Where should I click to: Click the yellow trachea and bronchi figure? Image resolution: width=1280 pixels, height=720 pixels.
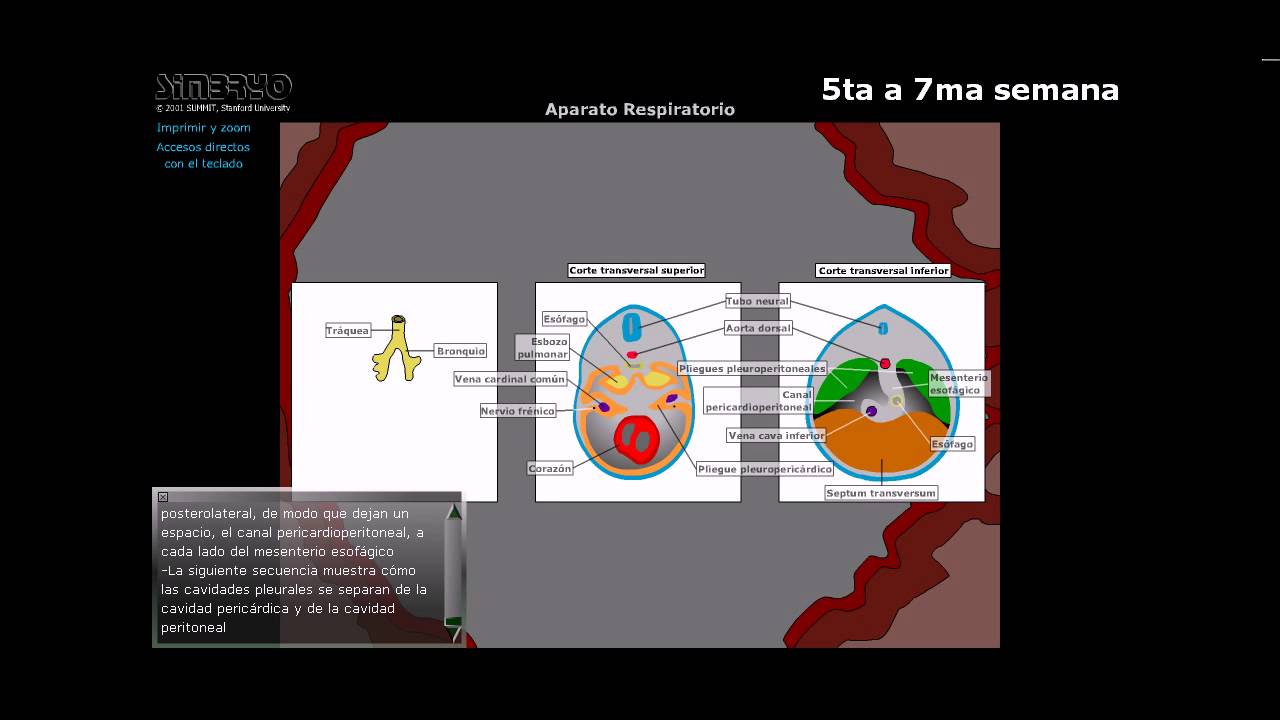pyautogui.click(x=397, y=350)
